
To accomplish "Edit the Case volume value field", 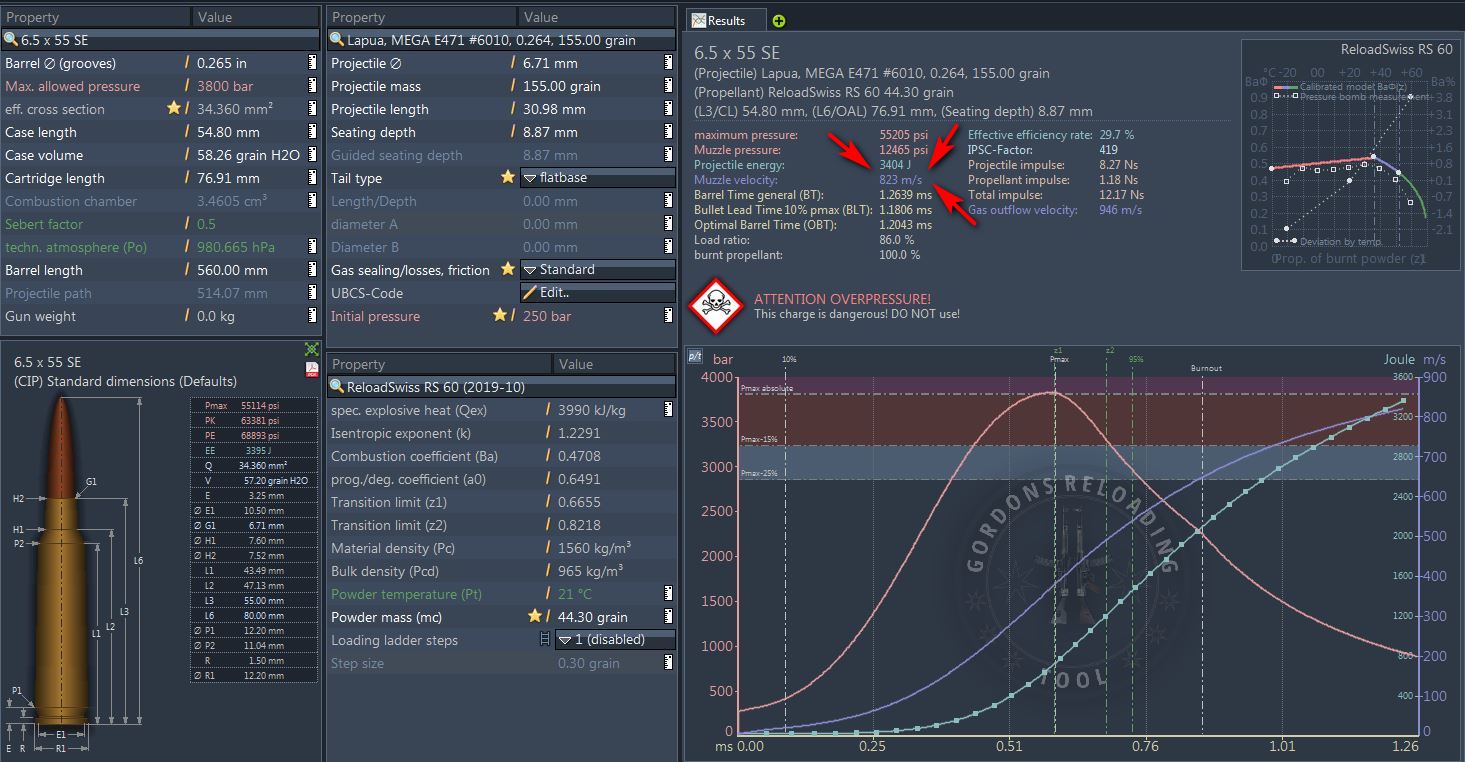I will point(240,155).
